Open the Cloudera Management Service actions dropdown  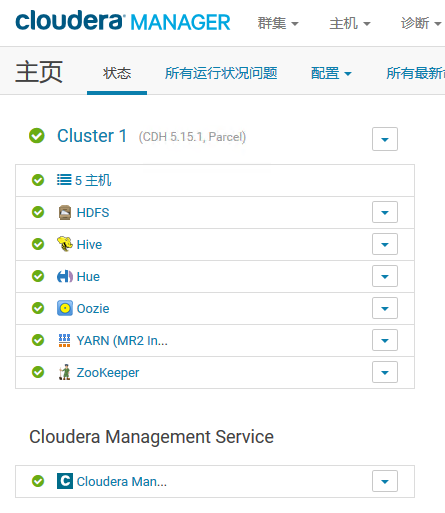385,481
